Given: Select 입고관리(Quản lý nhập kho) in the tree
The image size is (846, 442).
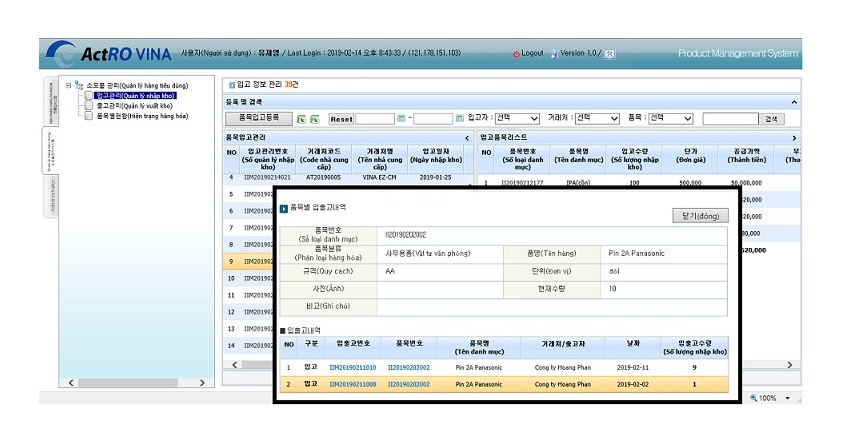Looking at the screenshot, I should coord(135,96).
